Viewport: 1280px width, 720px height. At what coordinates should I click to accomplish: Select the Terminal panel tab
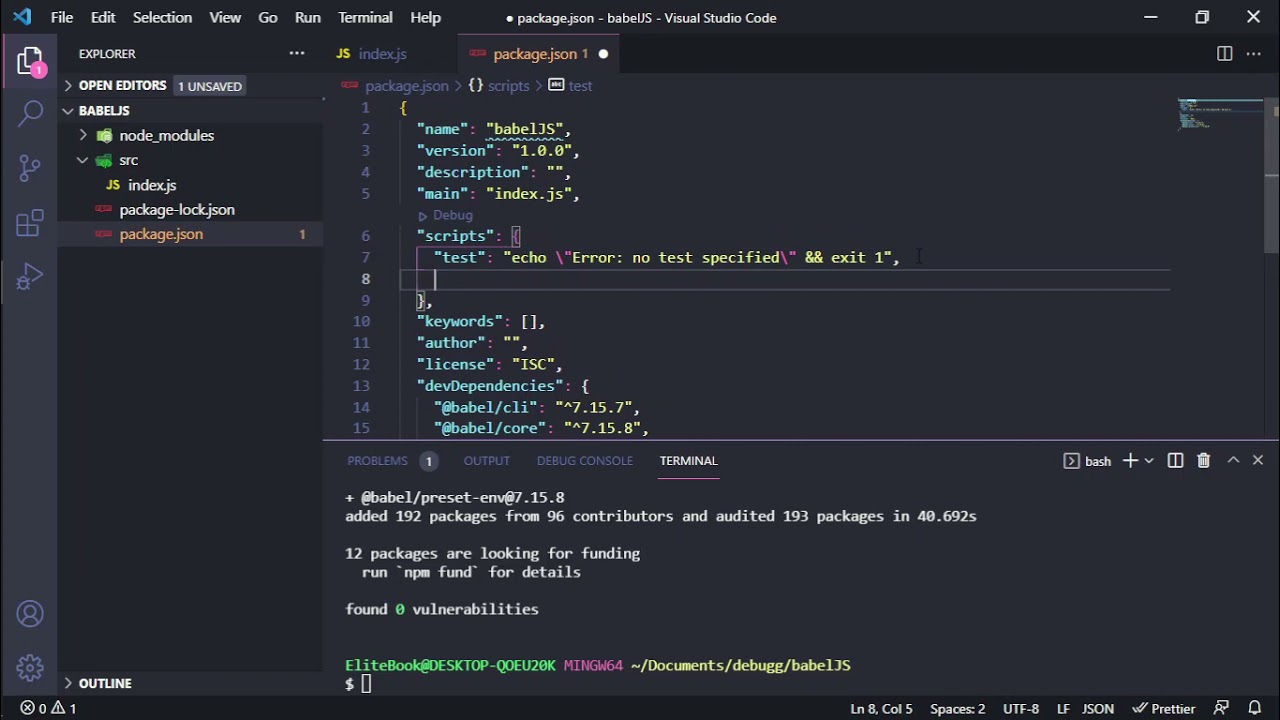coord(688,460)
